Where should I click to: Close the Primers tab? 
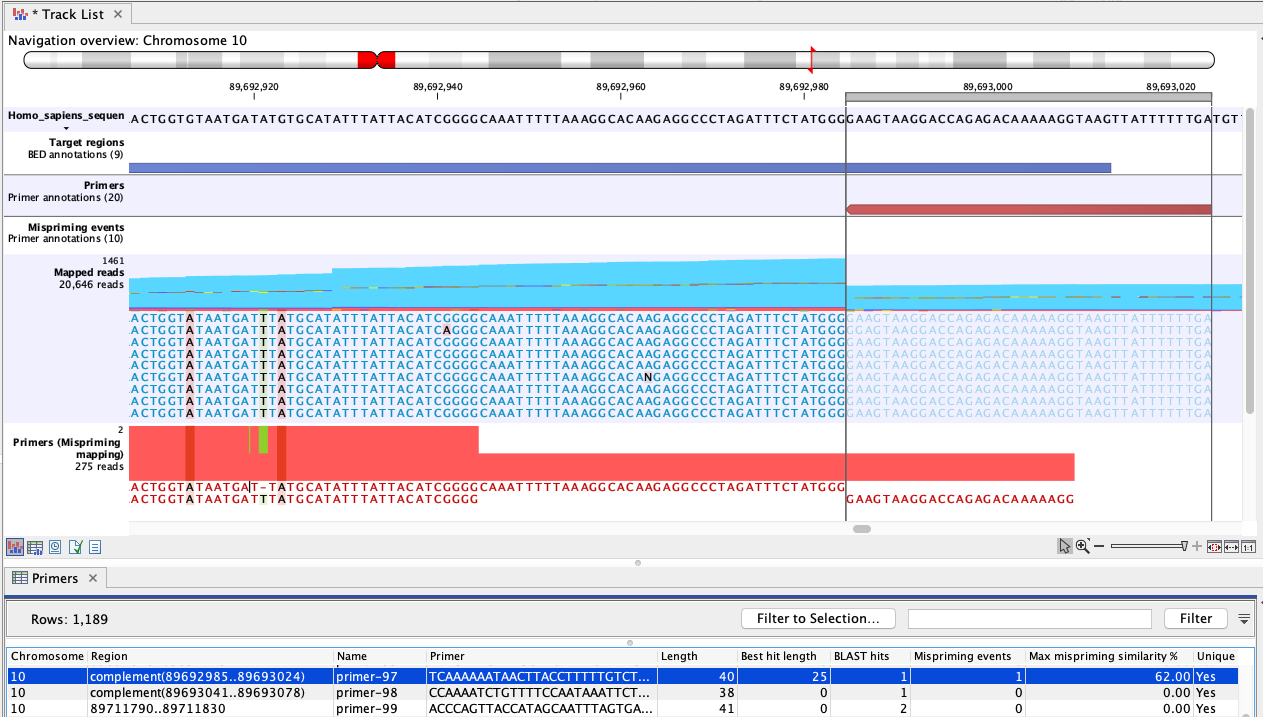click(x=92, y=578)
